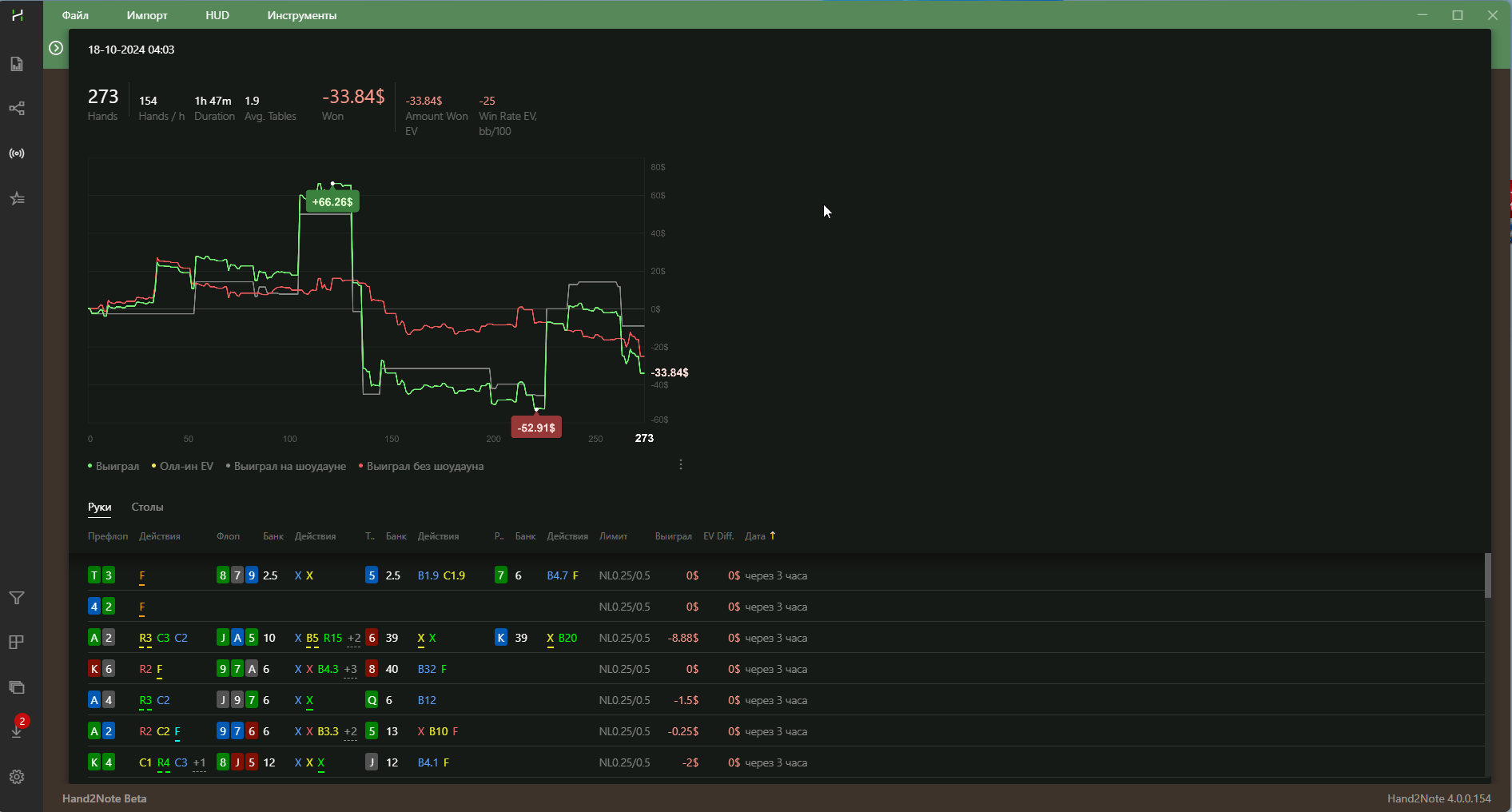Click the Hand2Note logo icon
Image resolution: width=1512 pixels, height=812 pixels.
[17, 15]
